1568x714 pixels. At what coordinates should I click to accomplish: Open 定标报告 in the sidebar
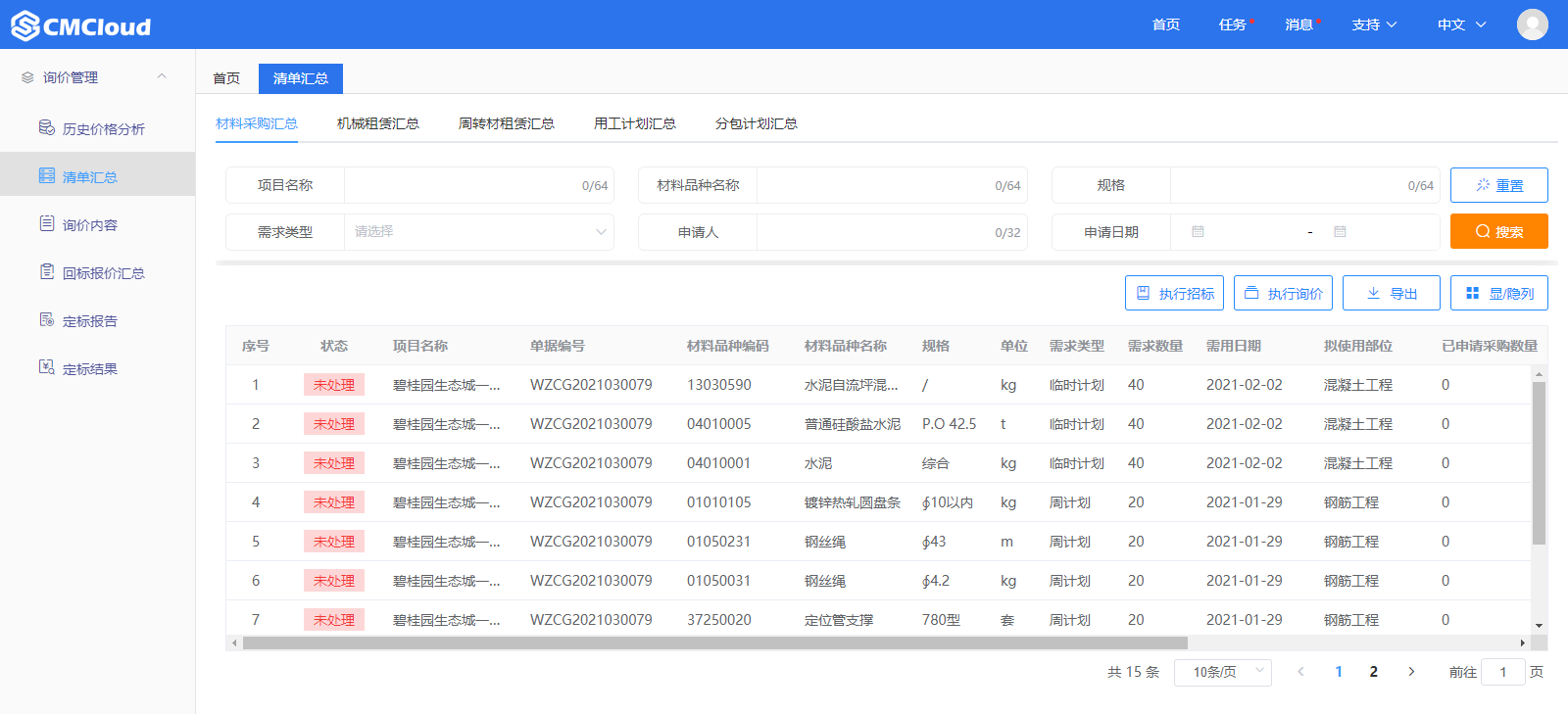click(x=90, y=321)
